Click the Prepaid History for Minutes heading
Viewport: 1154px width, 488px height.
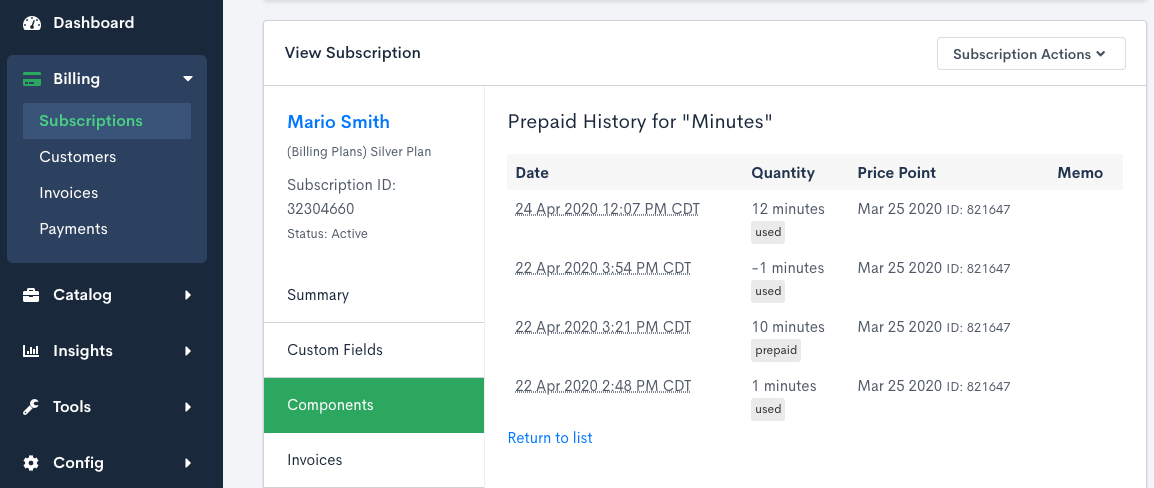point(640,121)
